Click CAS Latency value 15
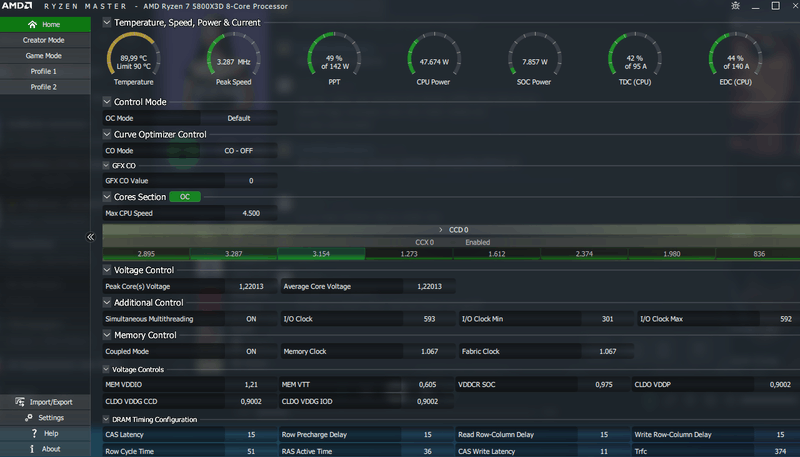 (251, 435)
